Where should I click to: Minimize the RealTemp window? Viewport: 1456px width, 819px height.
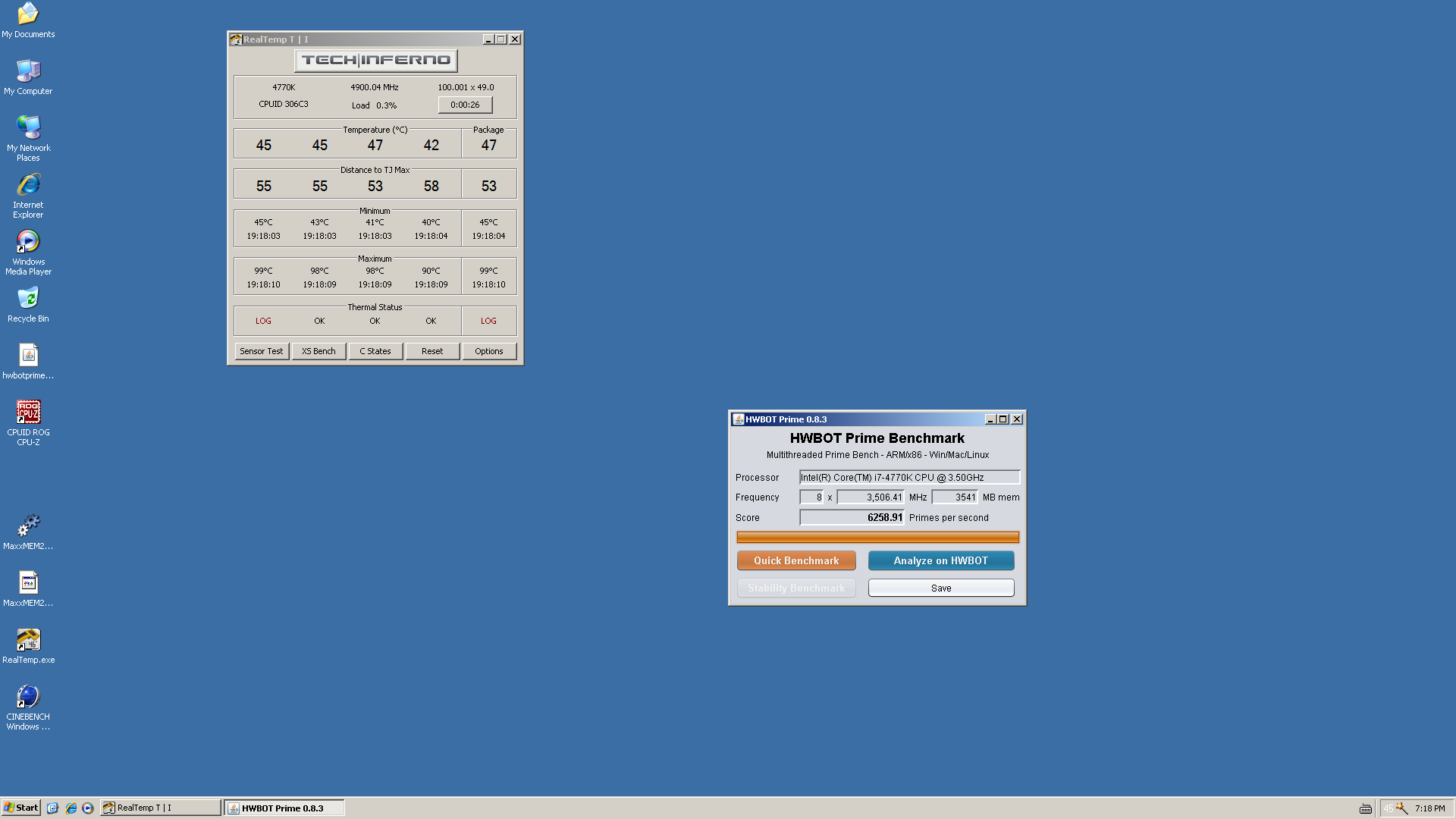click(x=488, y=39)
